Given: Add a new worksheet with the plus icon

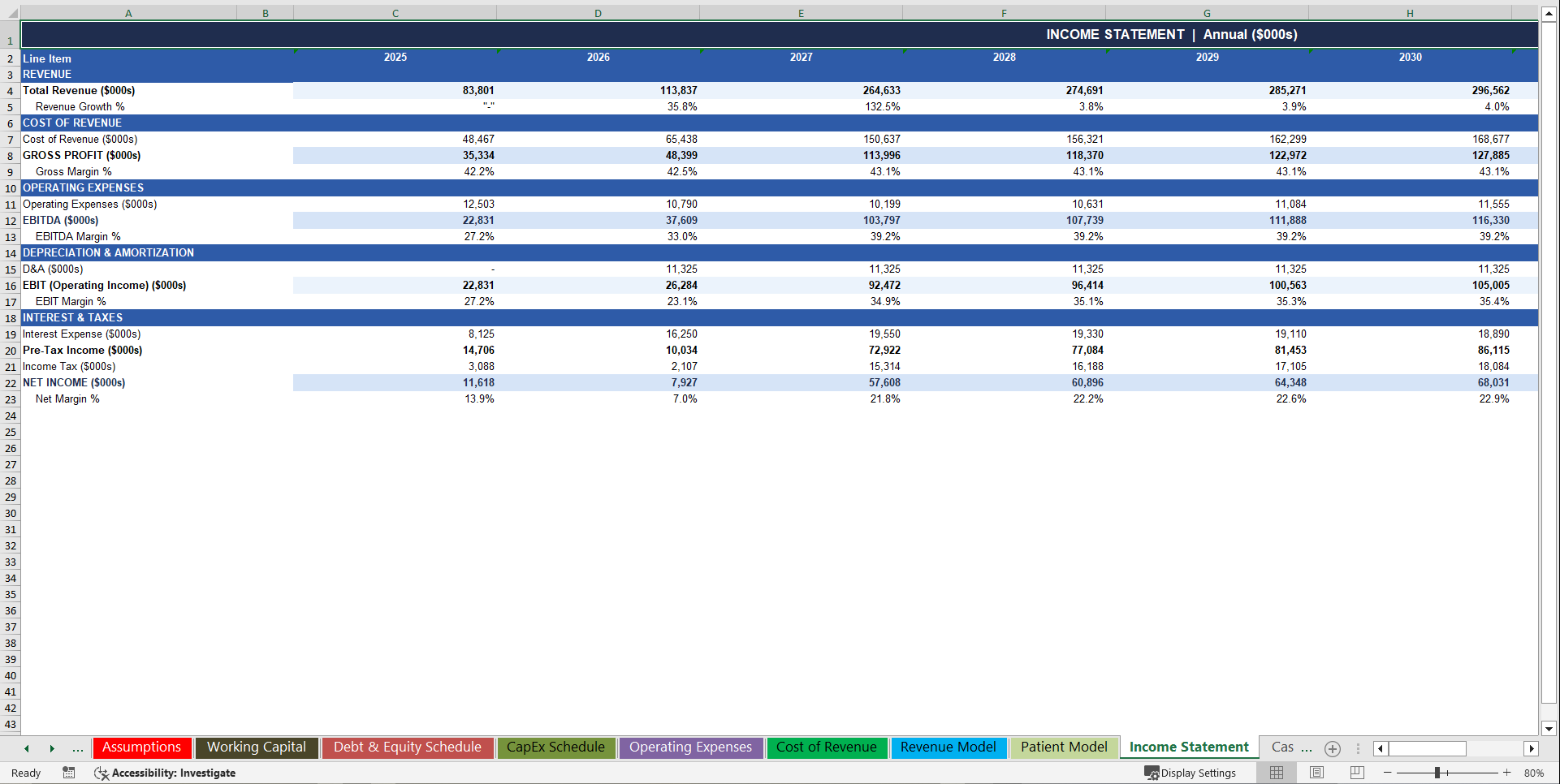Looking at the screenshot, I should tap(1332, 748).
